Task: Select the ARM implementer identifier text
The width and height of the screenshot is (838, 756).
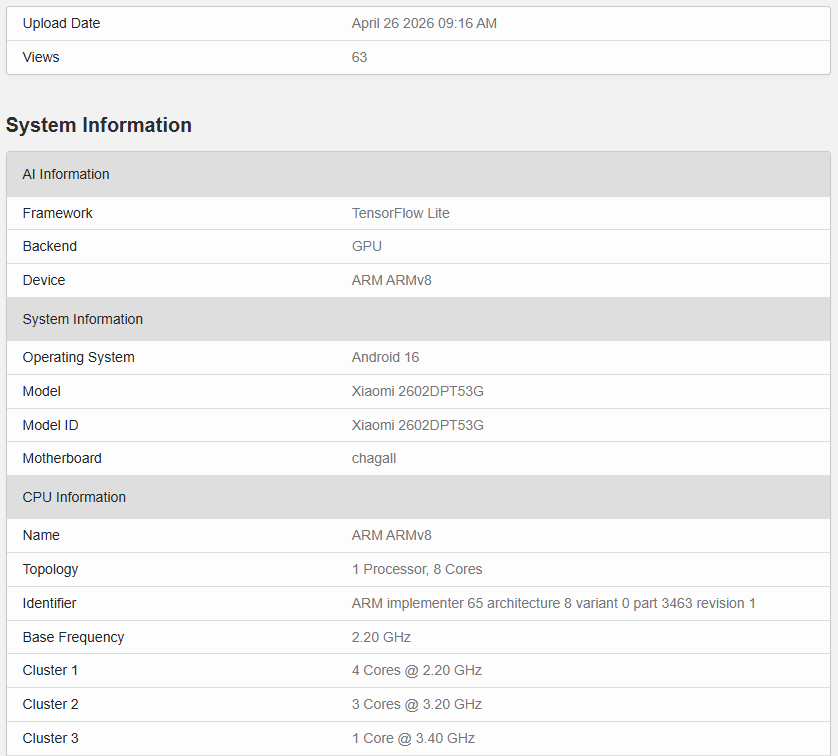Action: tap(553, 603)
